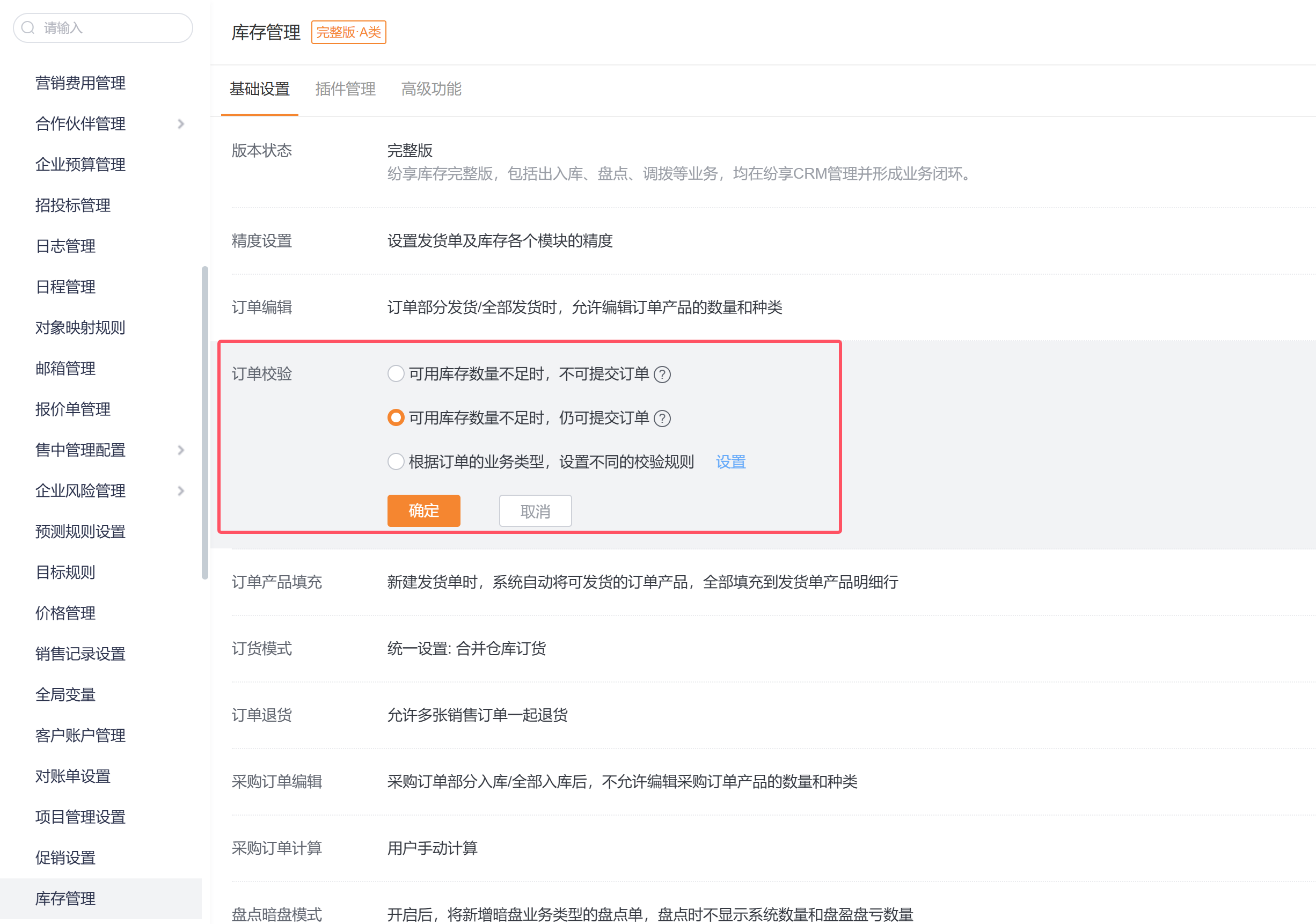Viewport: 1316px width, 924px height.
Task: Open 促销设置 in the sidebar
Action: (65, 857)
